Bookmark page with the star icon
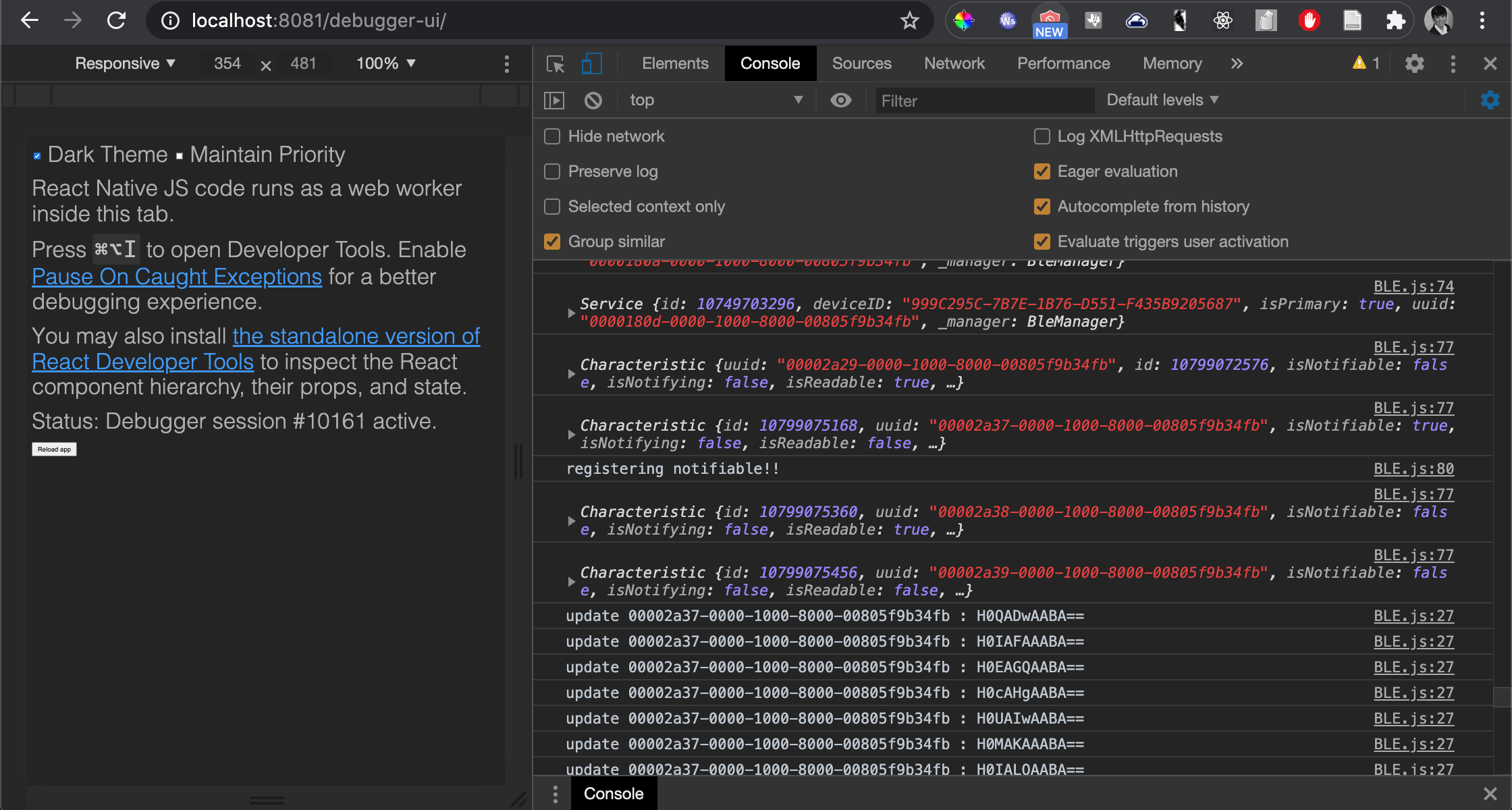1512x810 pixels. click(x=909, y=21)
